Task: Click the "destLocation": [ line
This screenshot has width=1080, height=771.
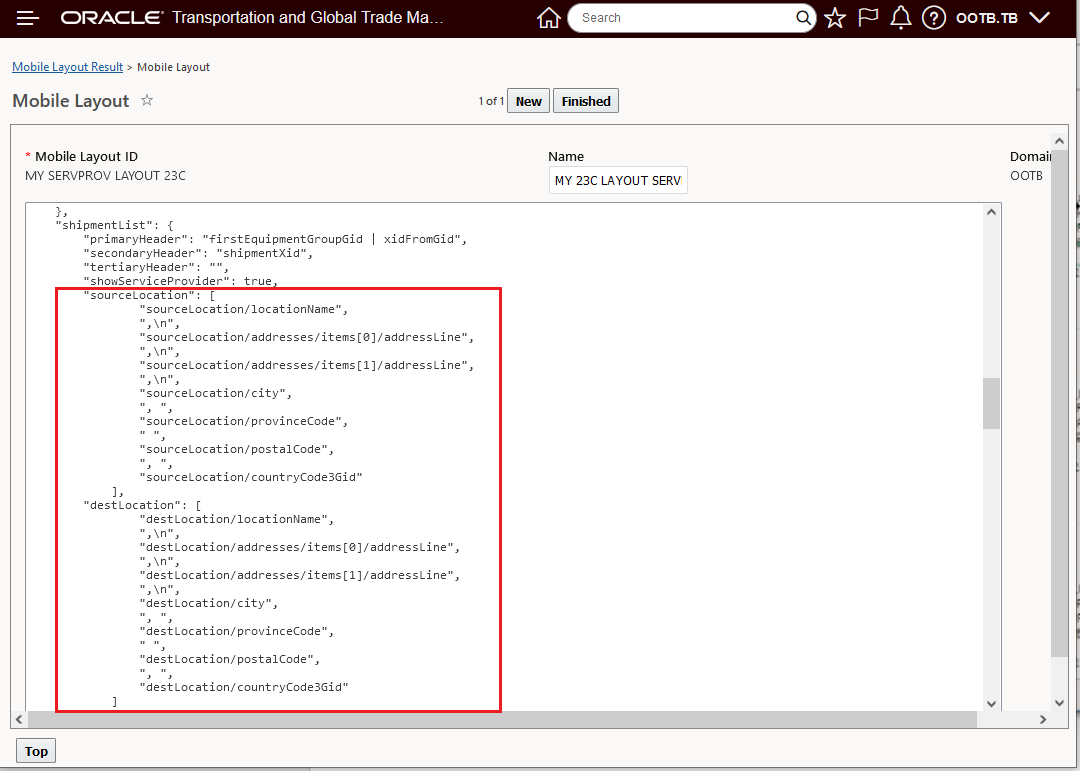Action: (143, 505)
